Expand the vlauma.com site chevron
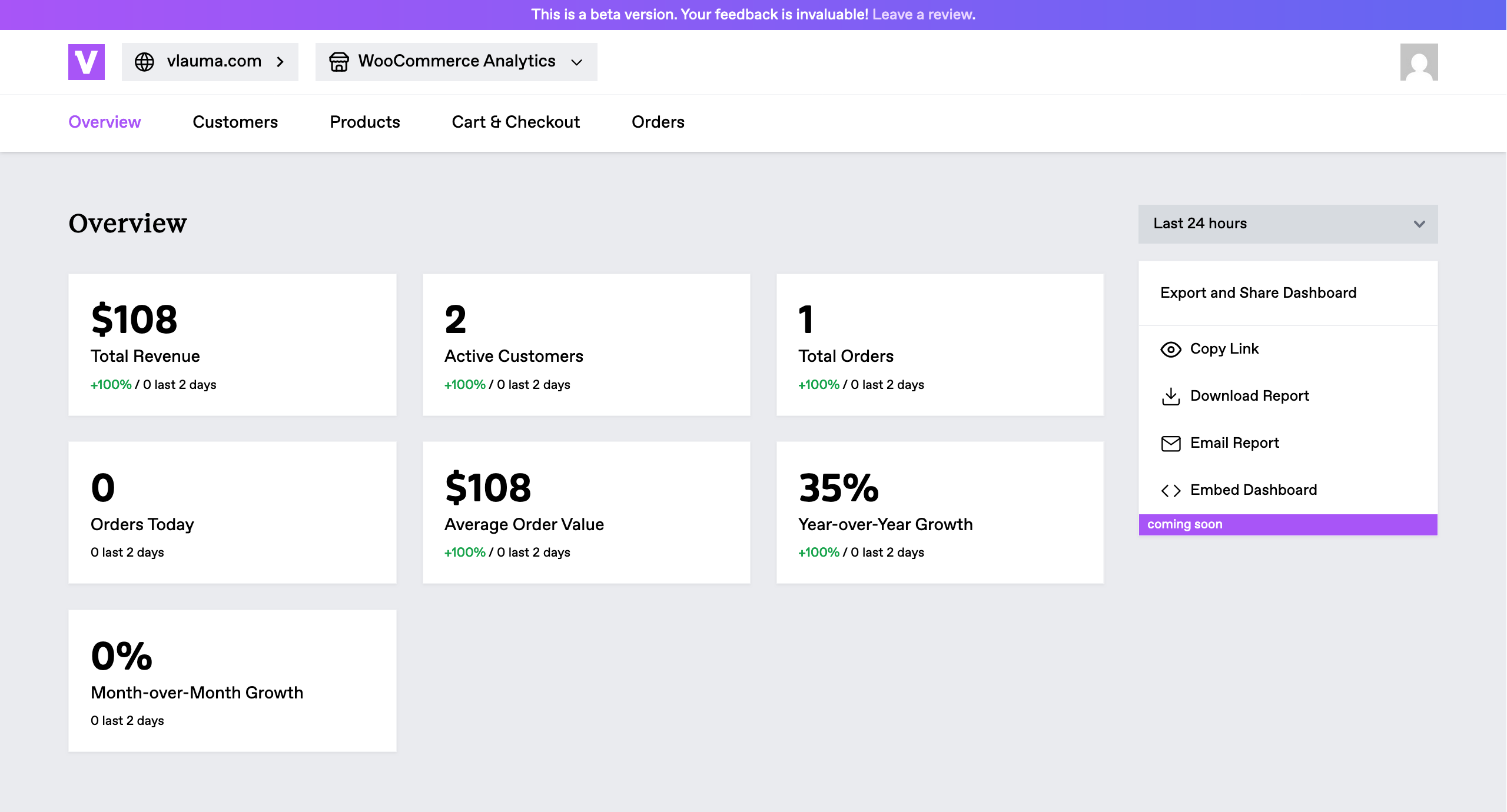The height and width of the screenshot is (812, 1507). [281, 62]
